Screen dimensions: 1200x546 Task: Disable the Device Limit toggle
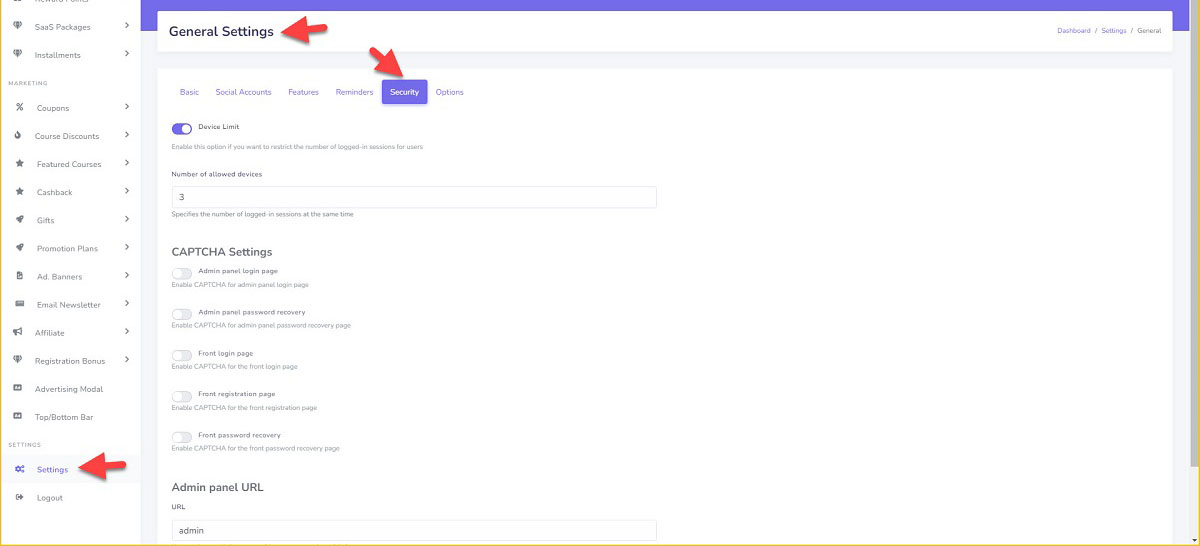(x=182, y=128)
